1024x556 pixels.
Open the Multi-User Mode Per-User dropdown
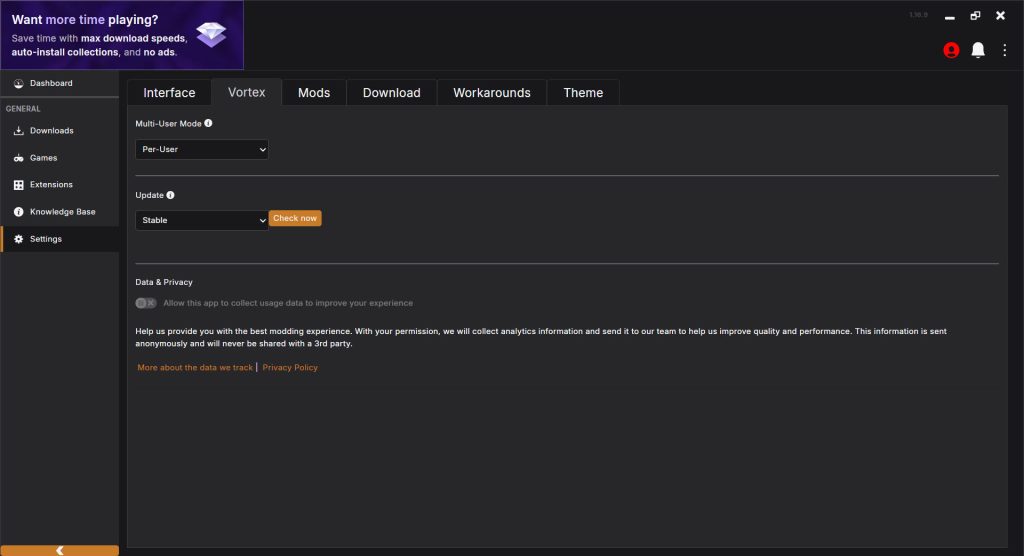click(202, 149)
